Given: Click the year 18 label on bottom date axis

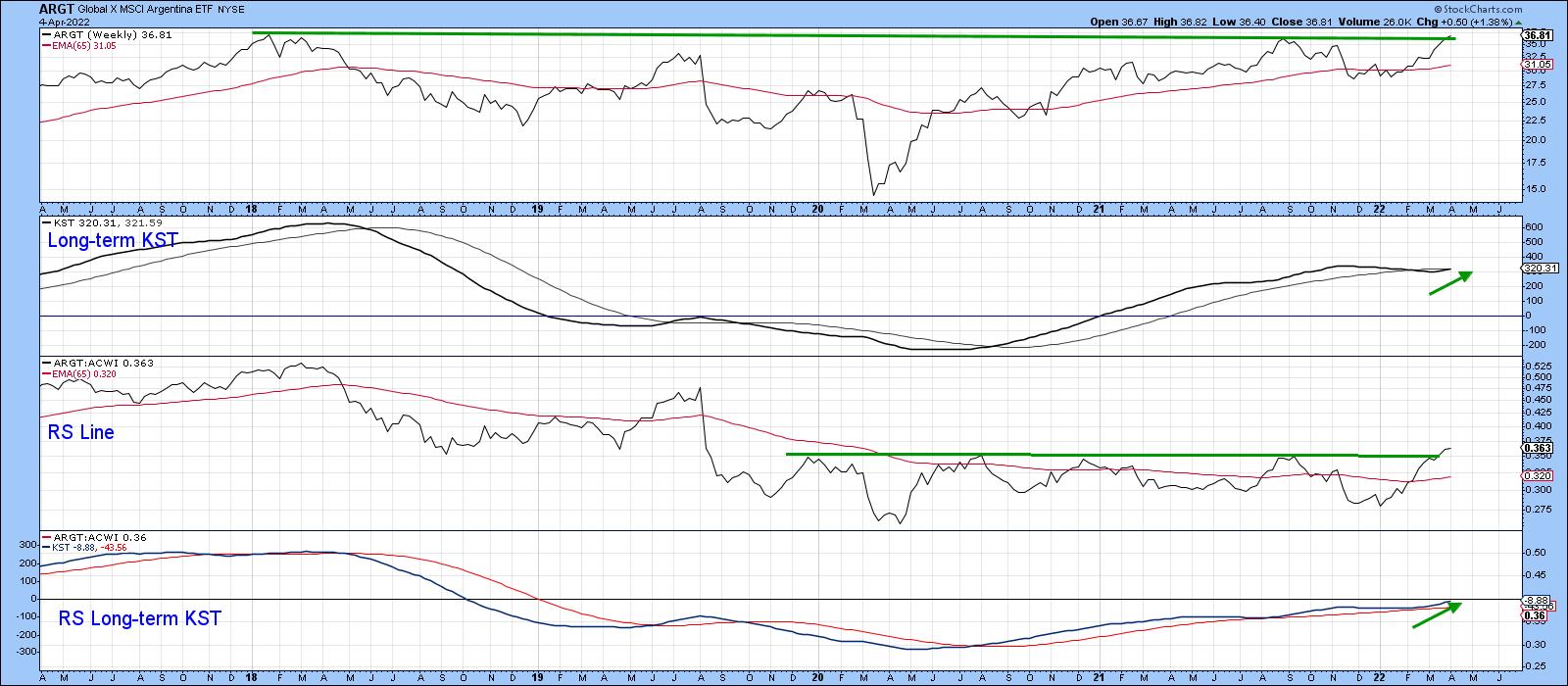Looking at the screenshot, I should (252, 677).
